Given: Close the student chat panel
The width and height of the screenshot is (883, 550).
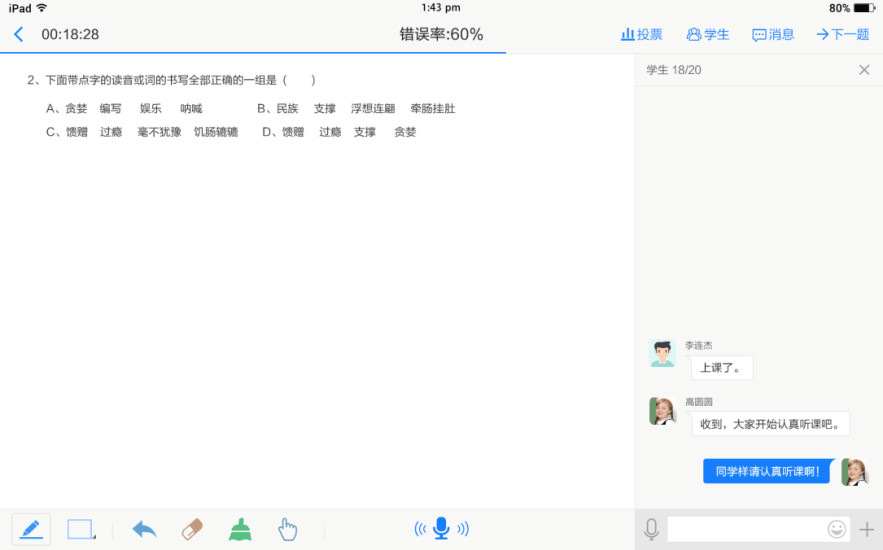Looking at the screenshot, I should point(864,70).
